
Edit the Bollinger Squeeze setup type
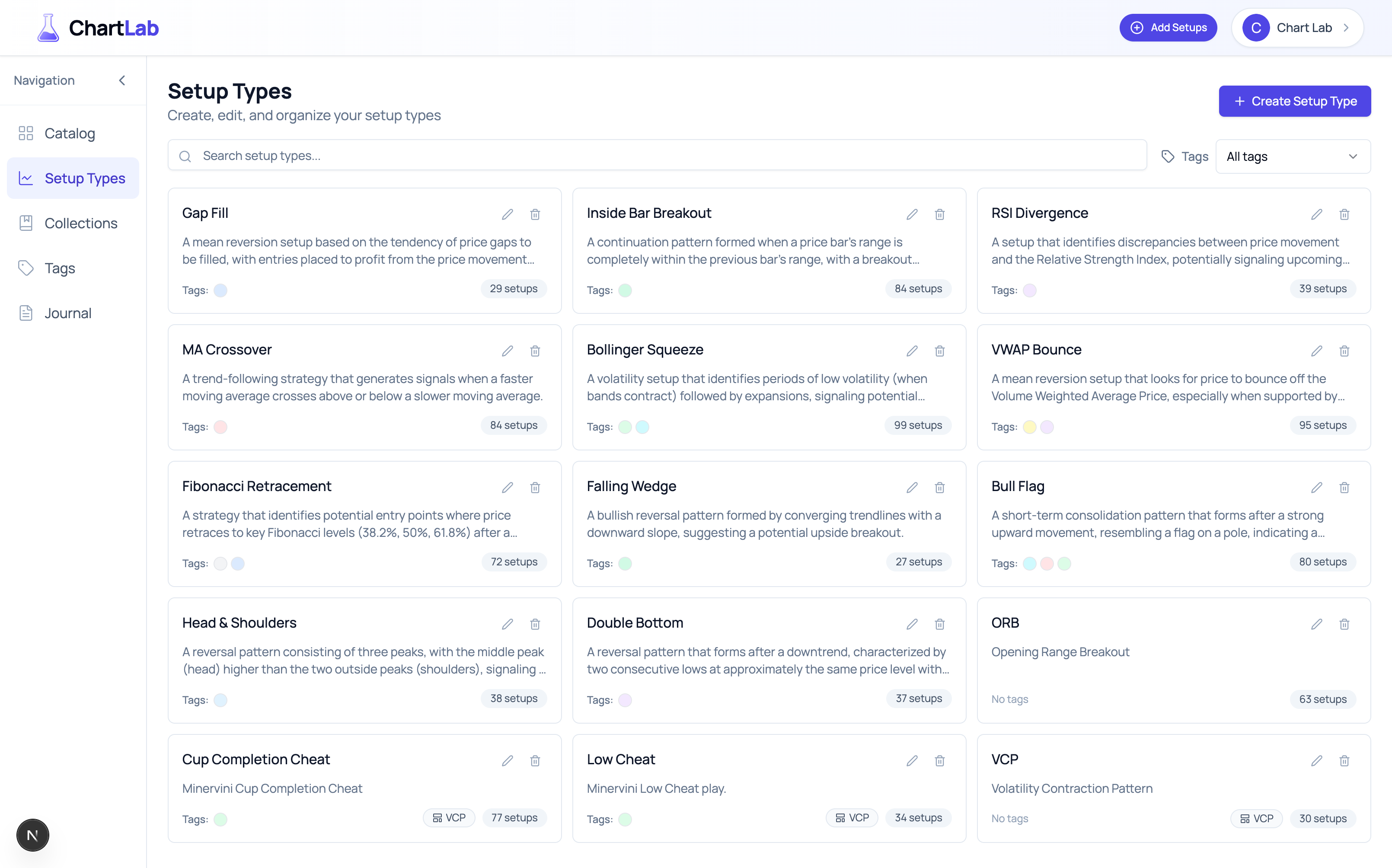click(912, 350)
